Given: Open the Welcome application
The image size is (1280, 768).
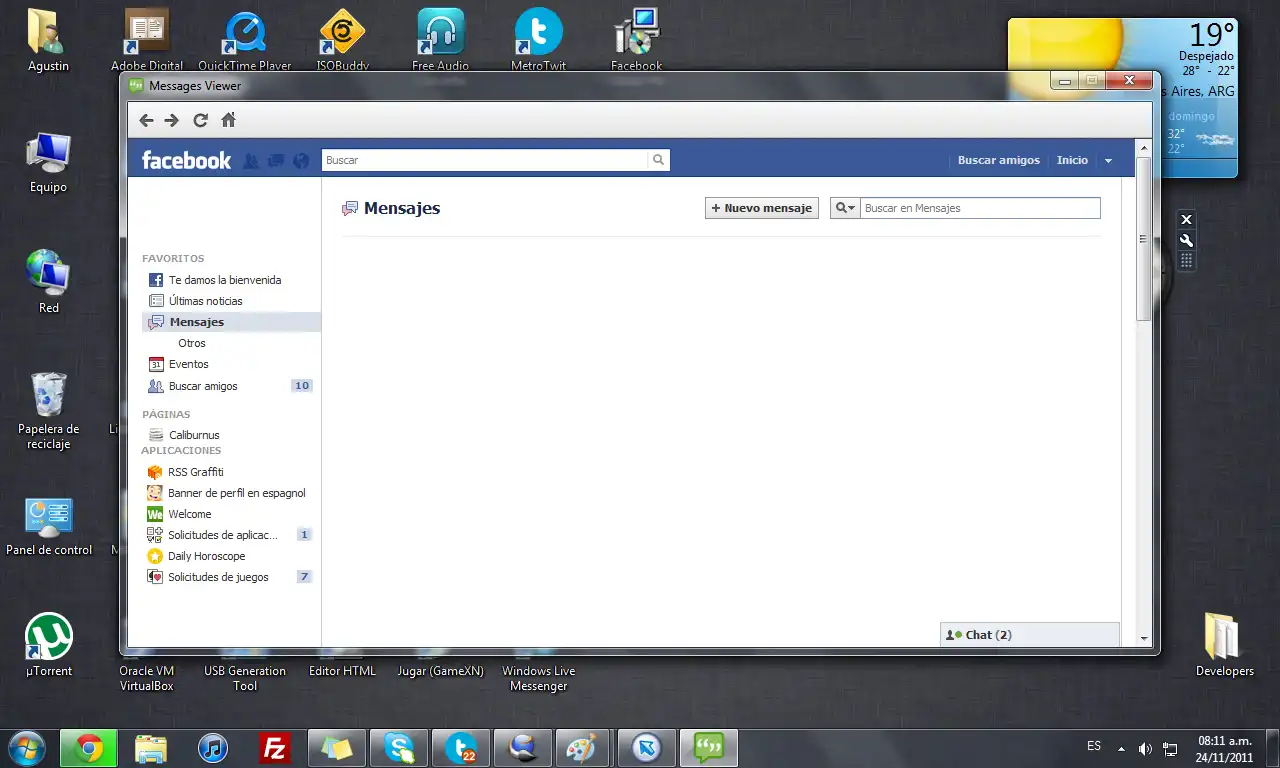Looking at the screenshot, I should click(x=189, y=514).
